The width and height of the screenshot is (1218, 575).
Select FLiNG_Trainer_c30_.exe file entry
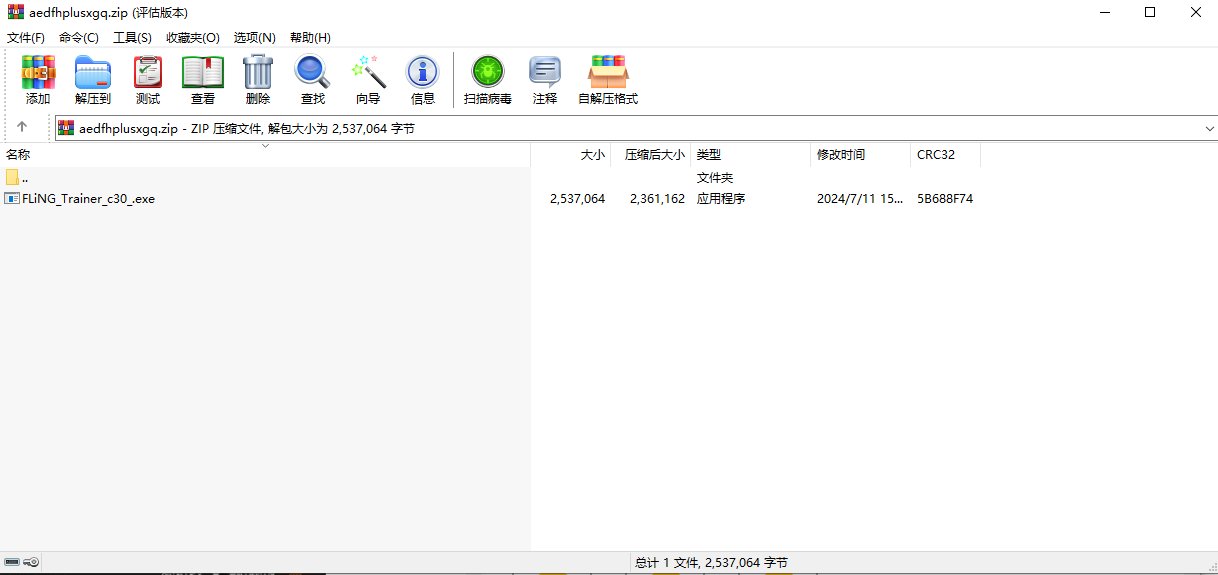[x=88, y=199]
